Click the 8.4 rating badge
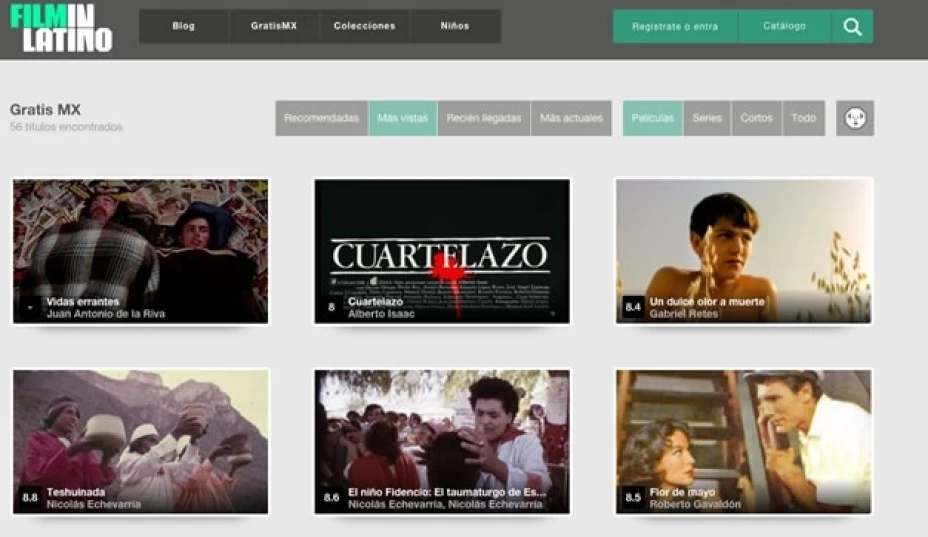Image resolution: width=928 pixels, height=537 pixels. click(633, 307)
